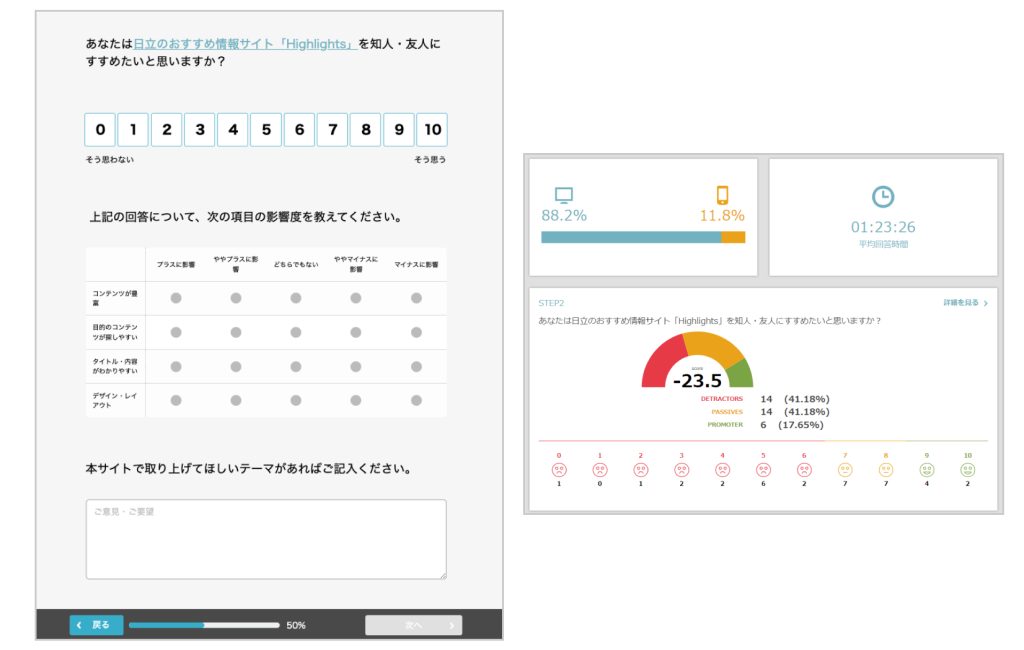Click the smiling face icon under score 10
Viewport: 1024px width, 650px height.
(967, 470)
